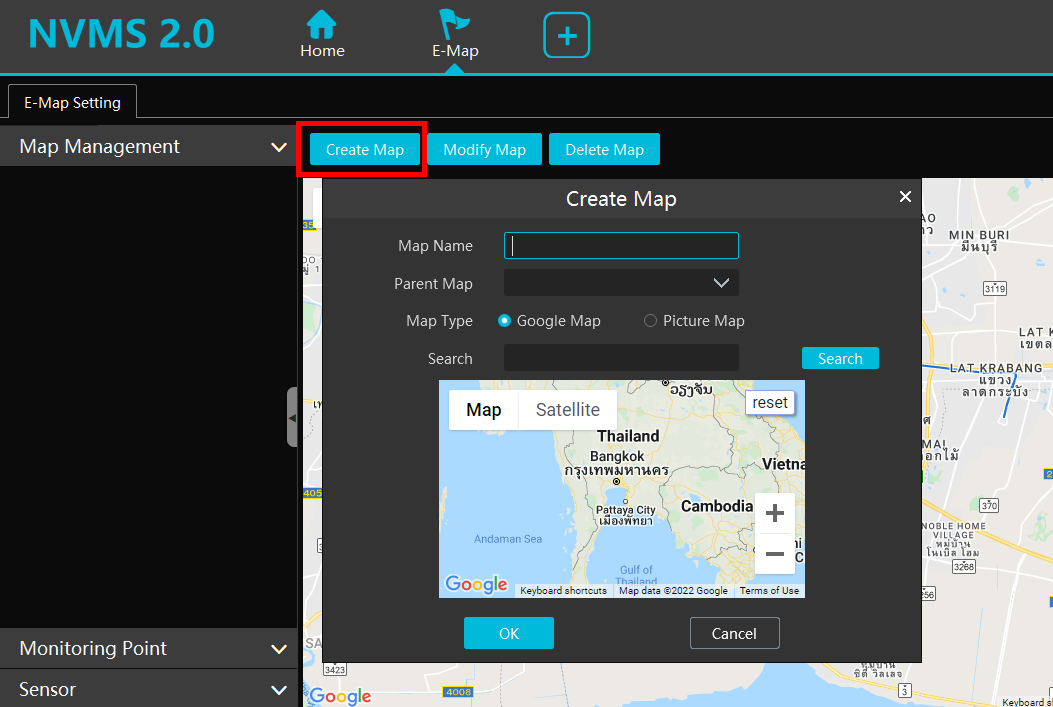Collapse the left panel with the arrow handle

click(x=292, y=417)
